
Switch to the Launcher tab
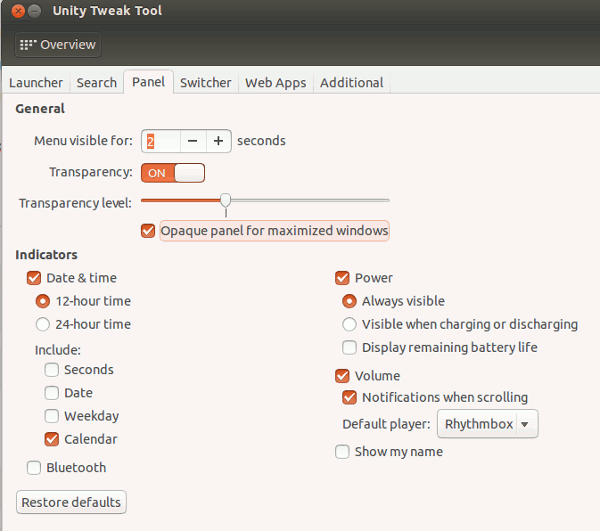36,83
